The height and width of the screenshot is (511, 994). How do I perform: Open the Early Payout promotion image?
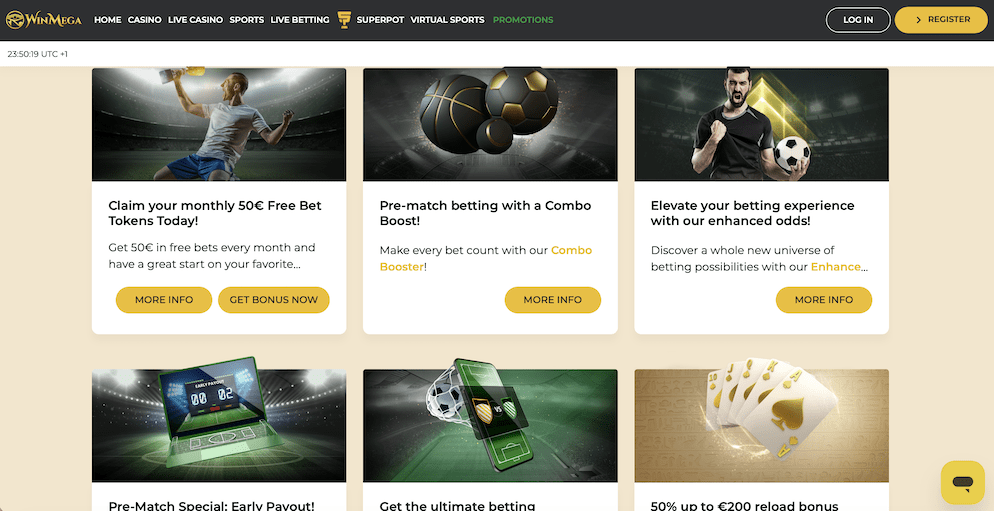(x=219, y=425)
